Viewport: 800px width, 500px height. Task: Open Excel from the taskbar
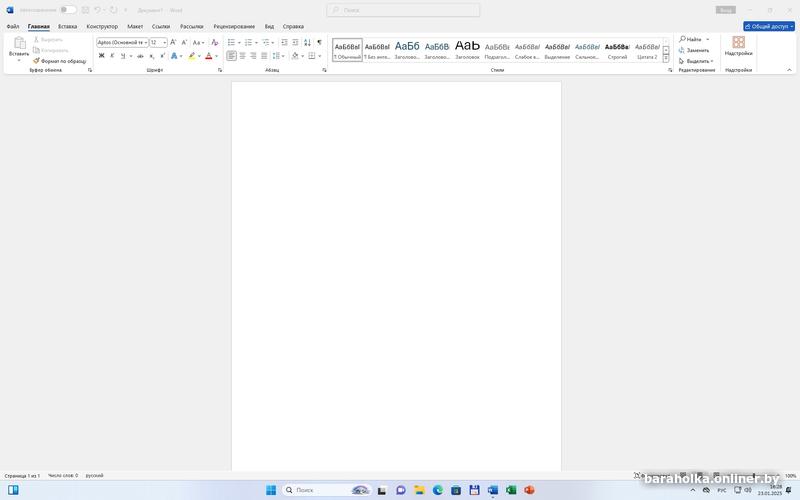tap(511, 490)
